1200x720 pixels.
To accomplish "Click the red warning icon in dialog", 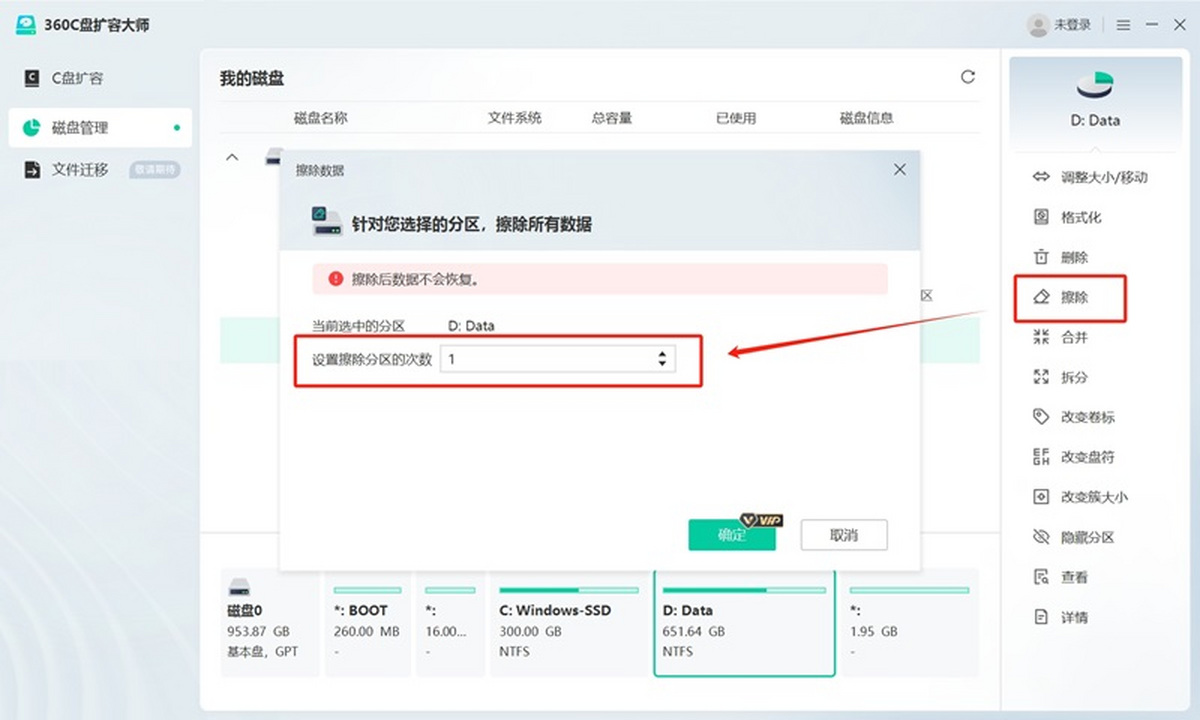I will pyautogui.click(x=335, y=279).
